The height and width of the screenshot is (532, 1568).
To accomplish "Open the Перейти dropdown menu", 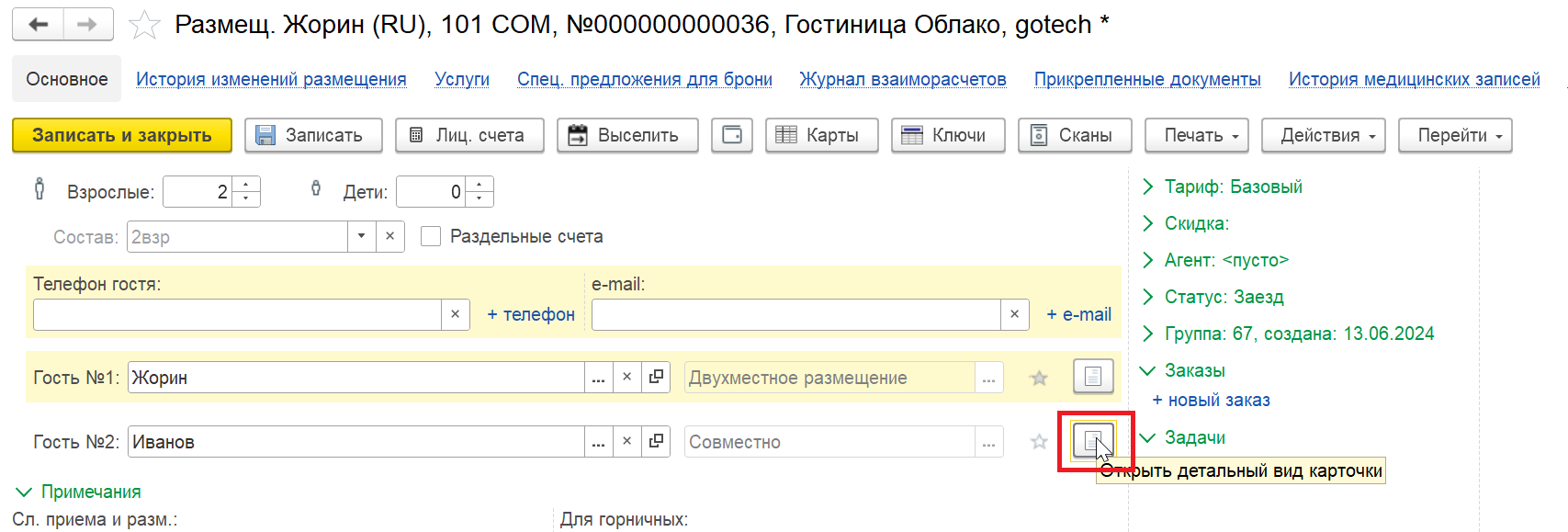I will point(1455,135).
